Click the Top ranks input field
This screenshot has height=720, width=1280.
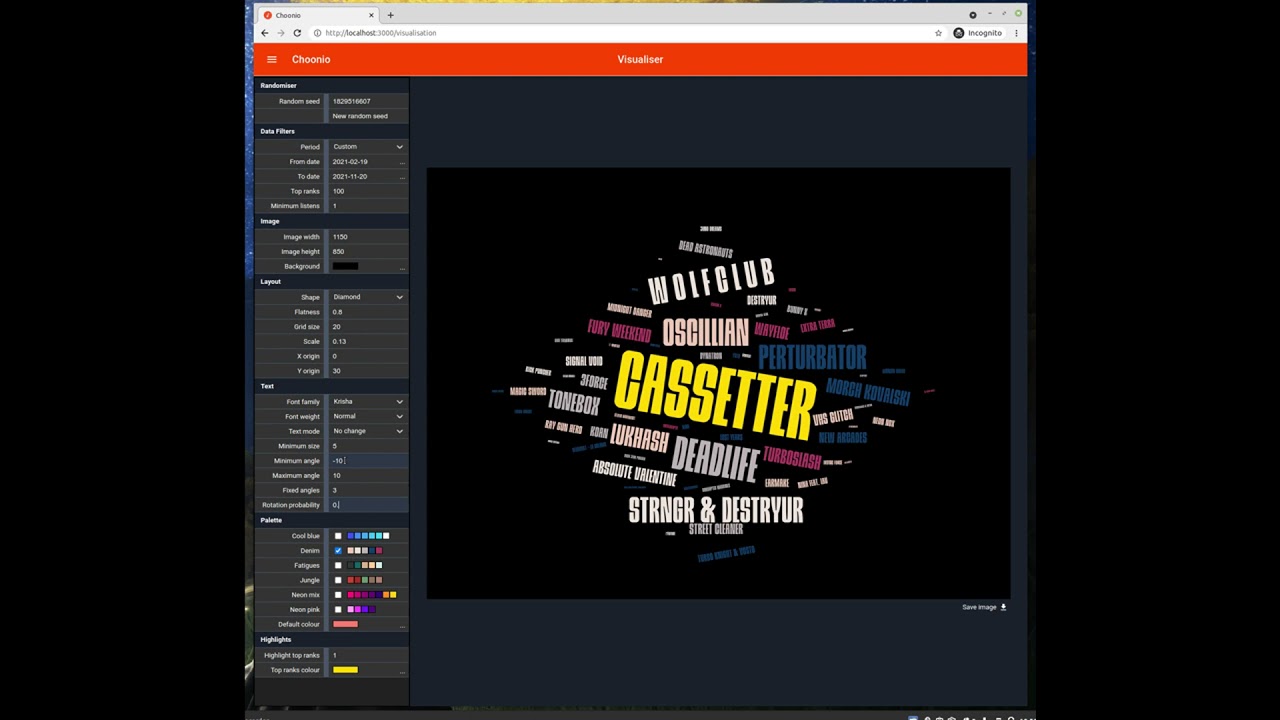[368, 191]
